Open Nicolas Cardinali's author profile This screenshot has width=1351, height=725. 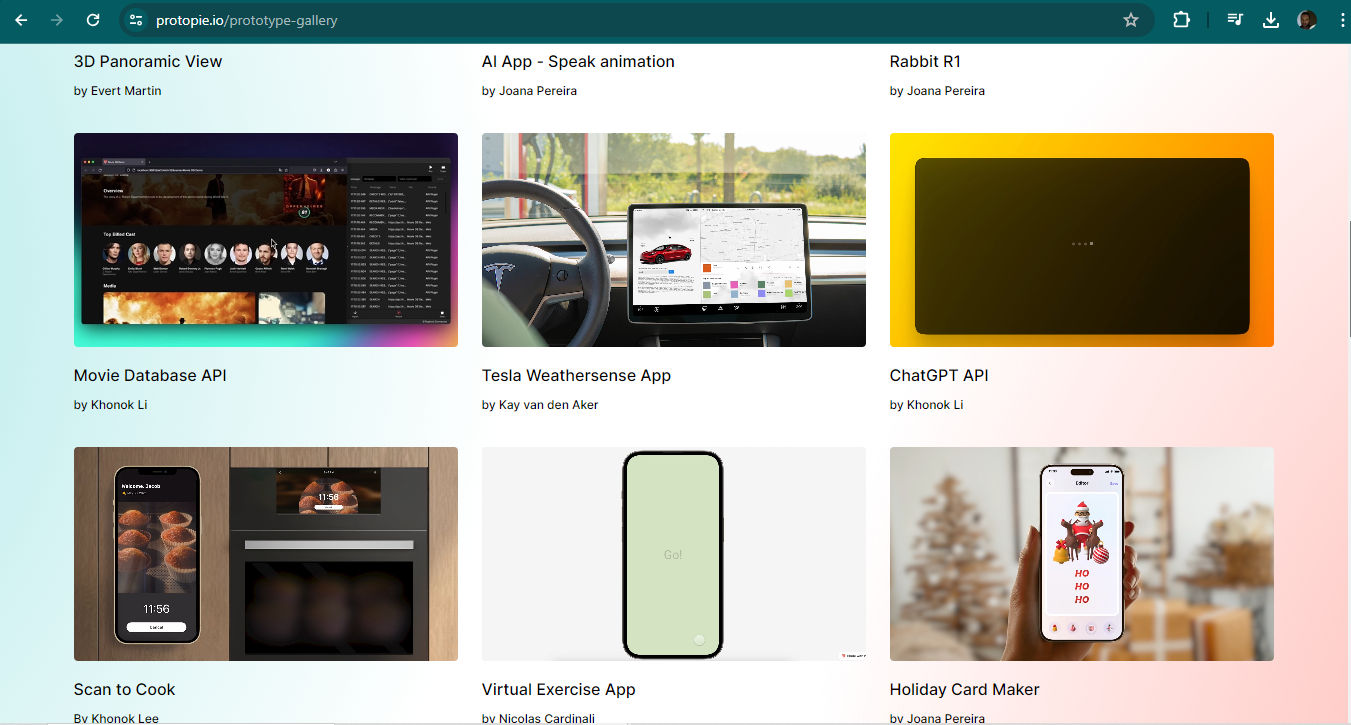[547, 718]
